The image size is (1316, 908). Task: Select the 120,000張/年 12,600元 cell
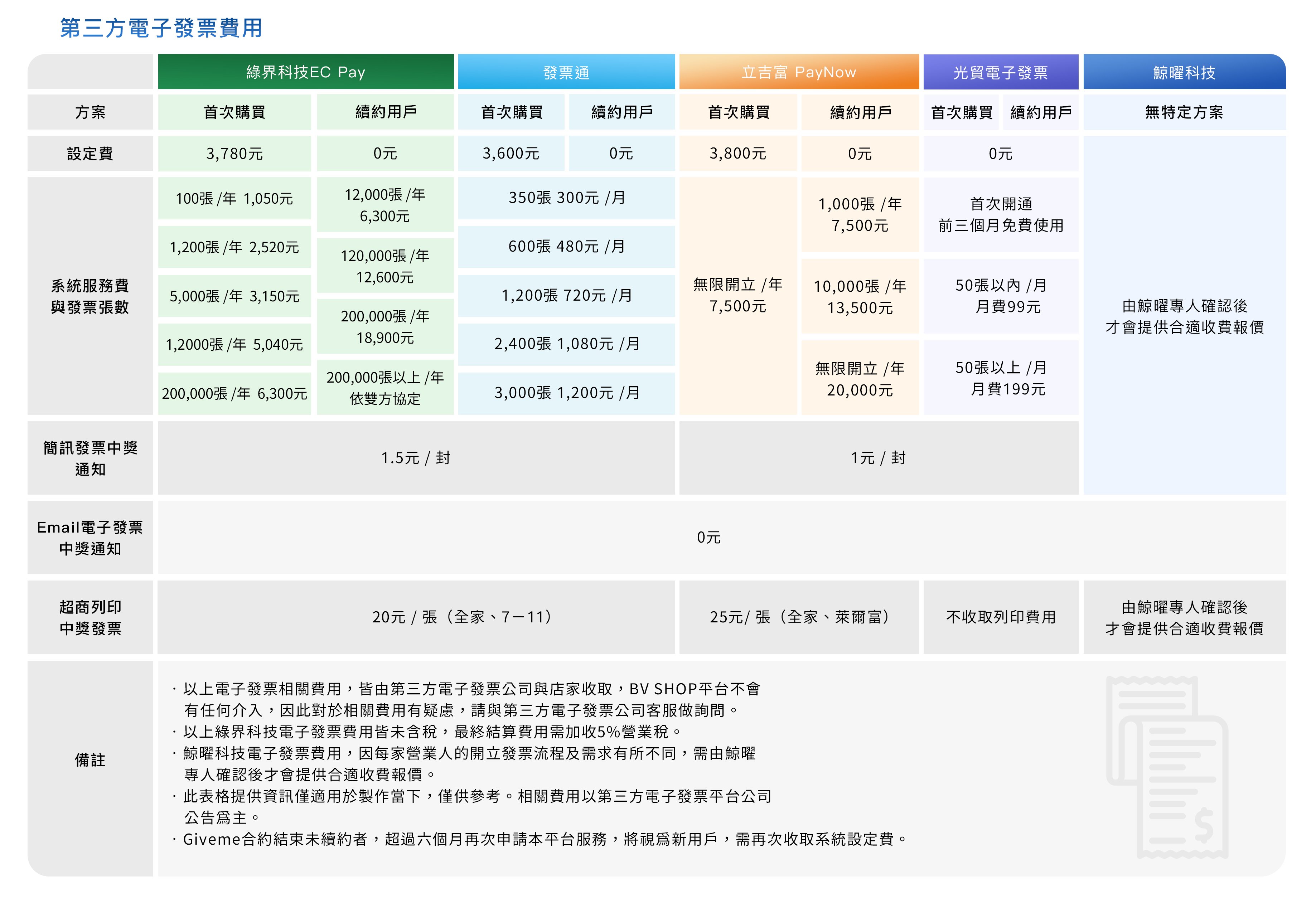(x=385, y=266)
